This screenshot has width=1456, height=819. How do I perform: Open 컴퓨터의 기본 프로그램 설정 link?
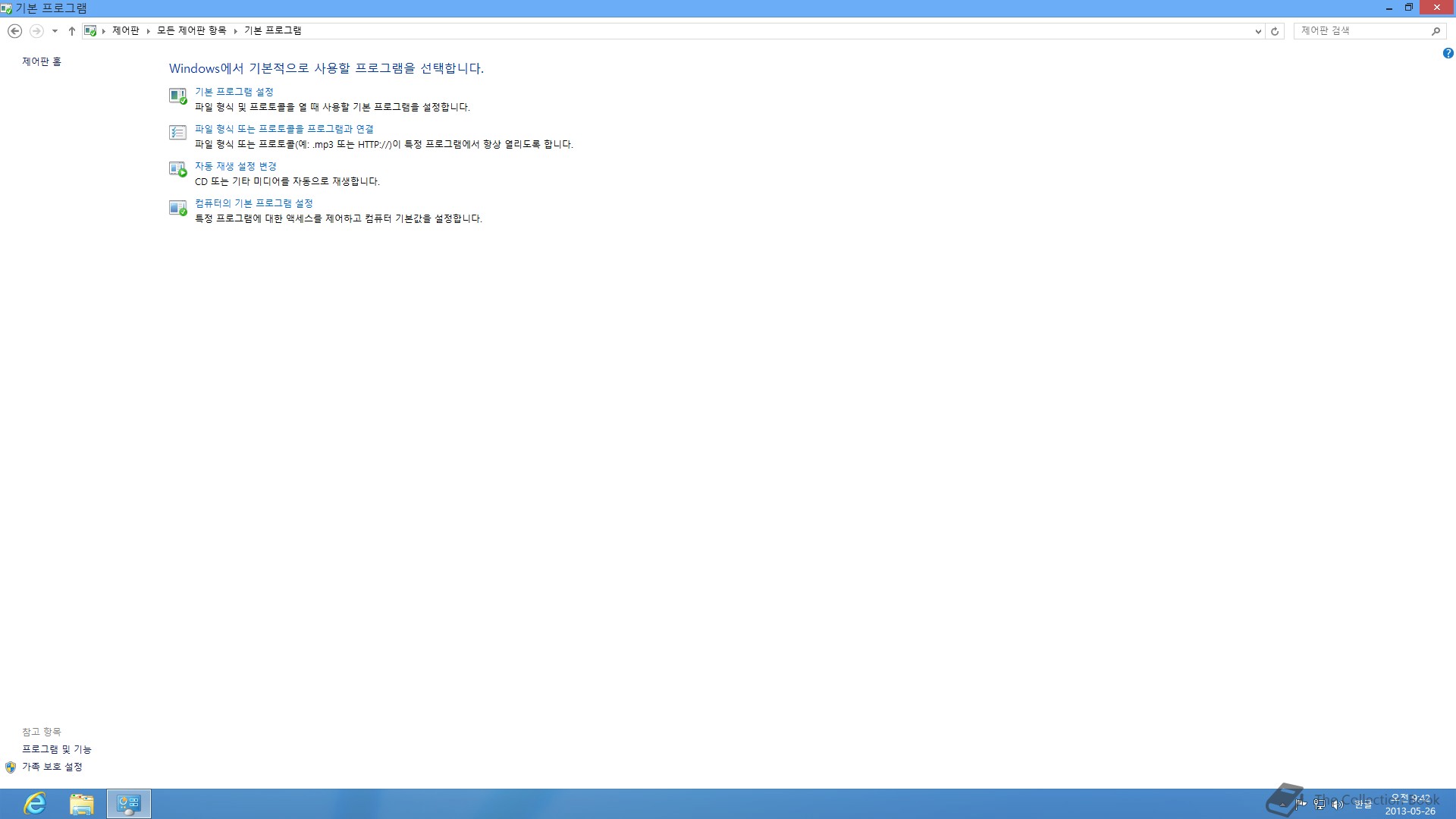point(253,203)
